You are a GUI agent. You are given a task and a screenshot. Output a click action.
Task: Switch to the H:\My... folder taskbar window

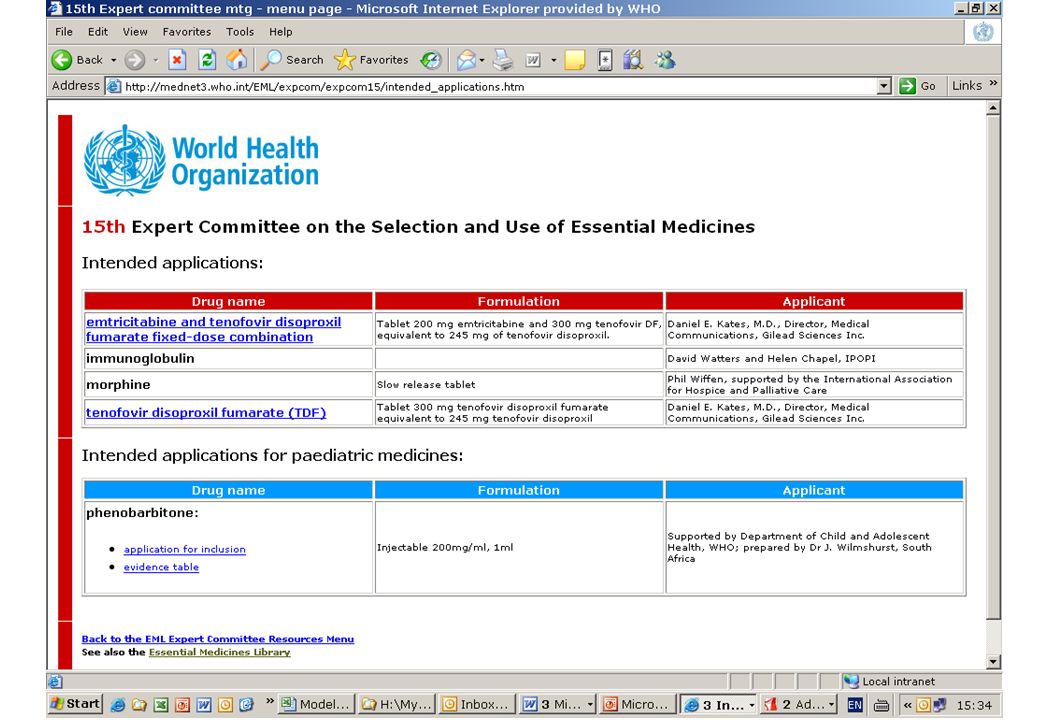[x=397, y=704]
